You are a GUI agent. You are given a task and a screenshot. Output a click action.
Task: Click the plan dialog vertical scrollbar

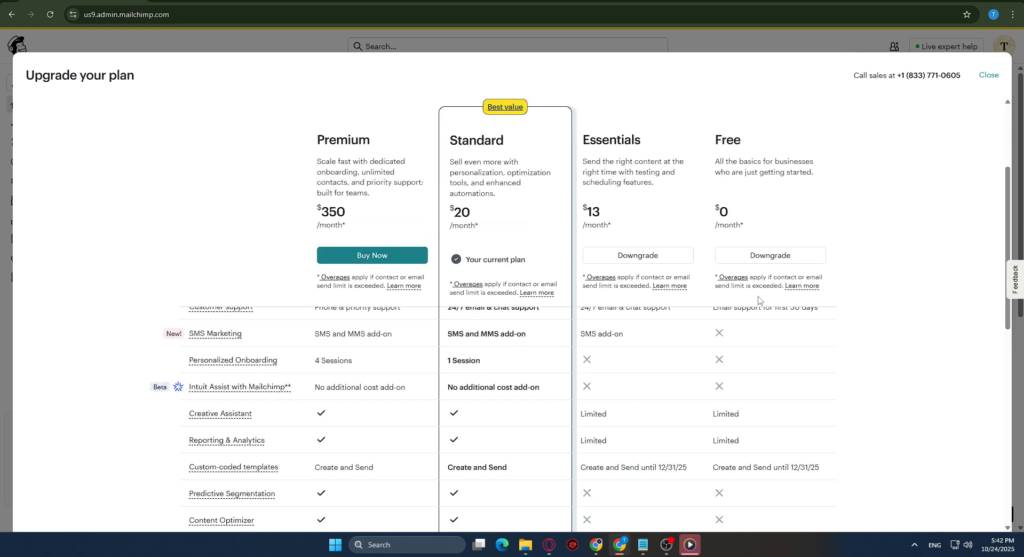[1008, 248]
